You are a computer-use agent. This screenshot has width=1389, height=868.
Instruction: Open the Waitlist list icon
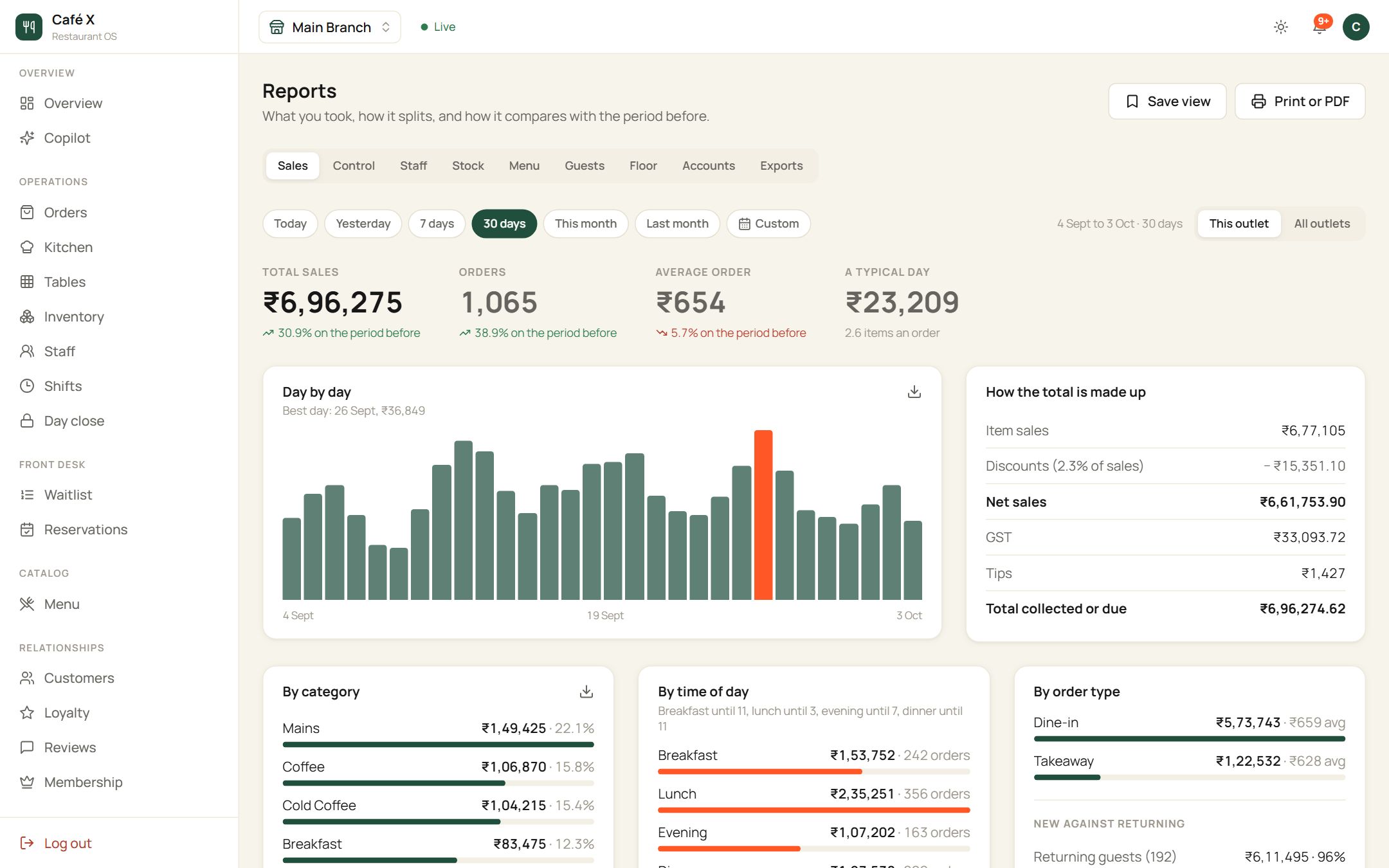(27, 495)
